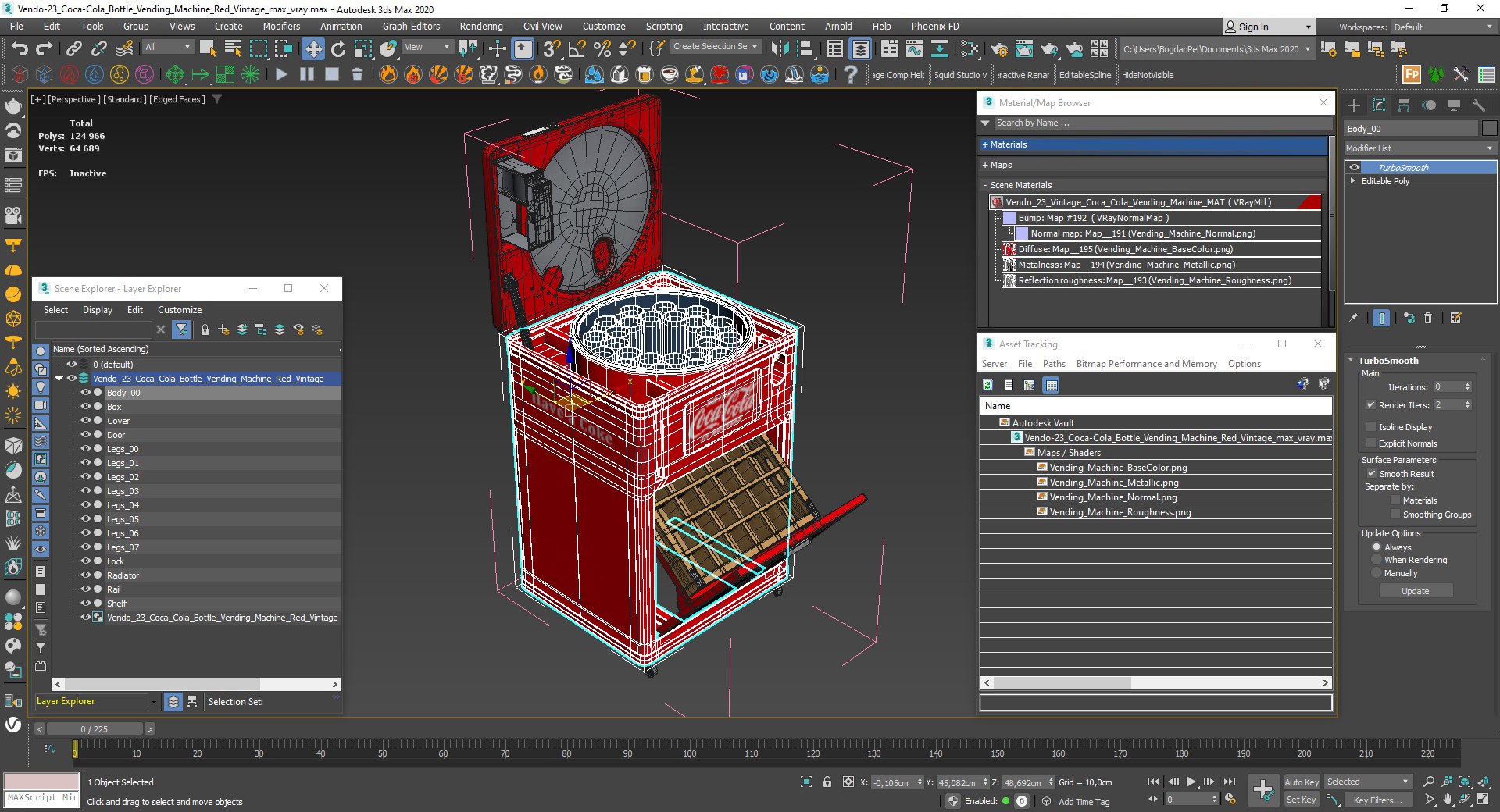Click the Asset Tracking horizontal scrollbar
The height and width of the screenshot is (812, 1500).
1155,683
